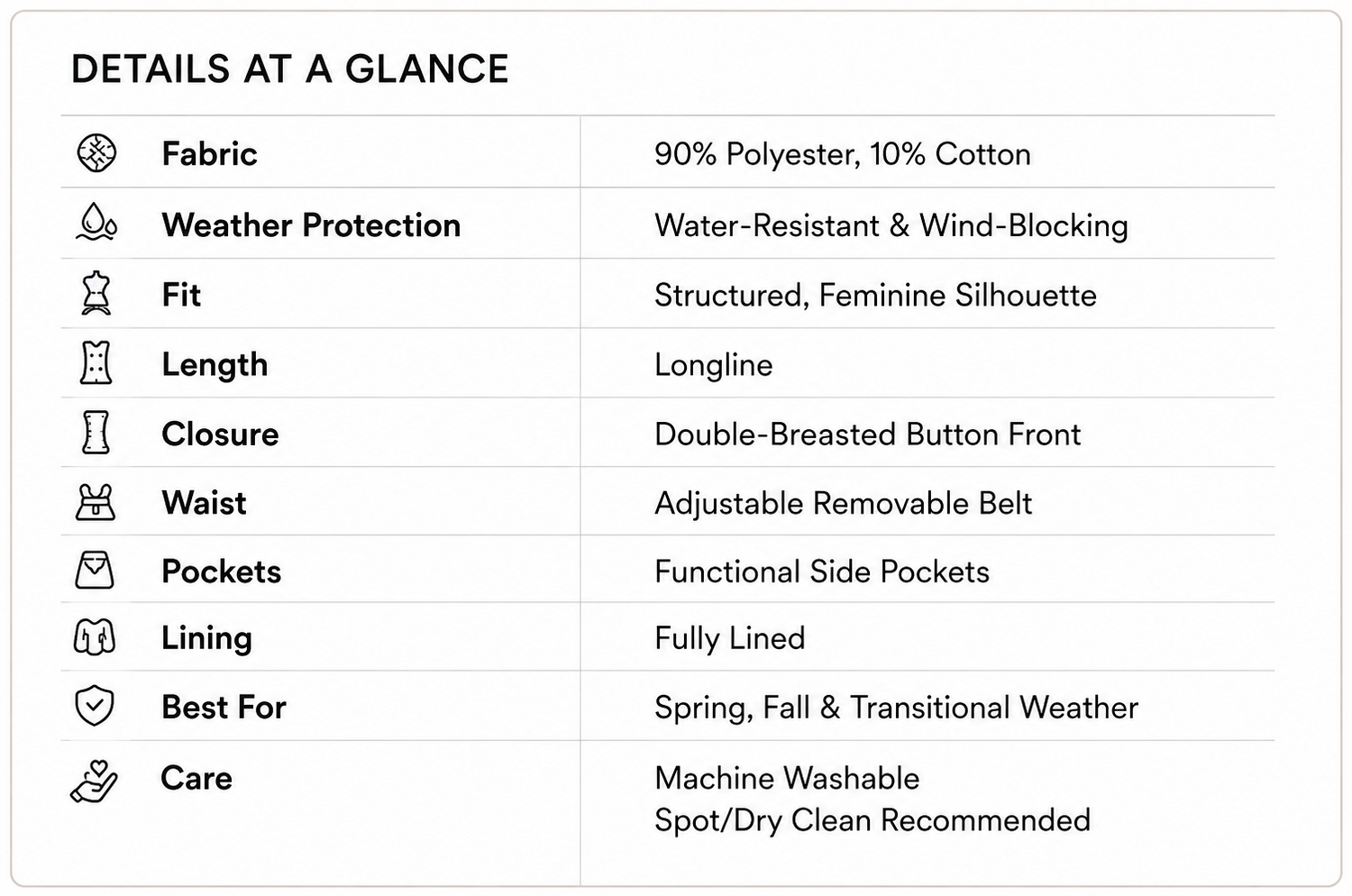The width and height of the screenshot is (1352, 896).
Task: Select the Waist belt icon
Action: tap(96, 502)
